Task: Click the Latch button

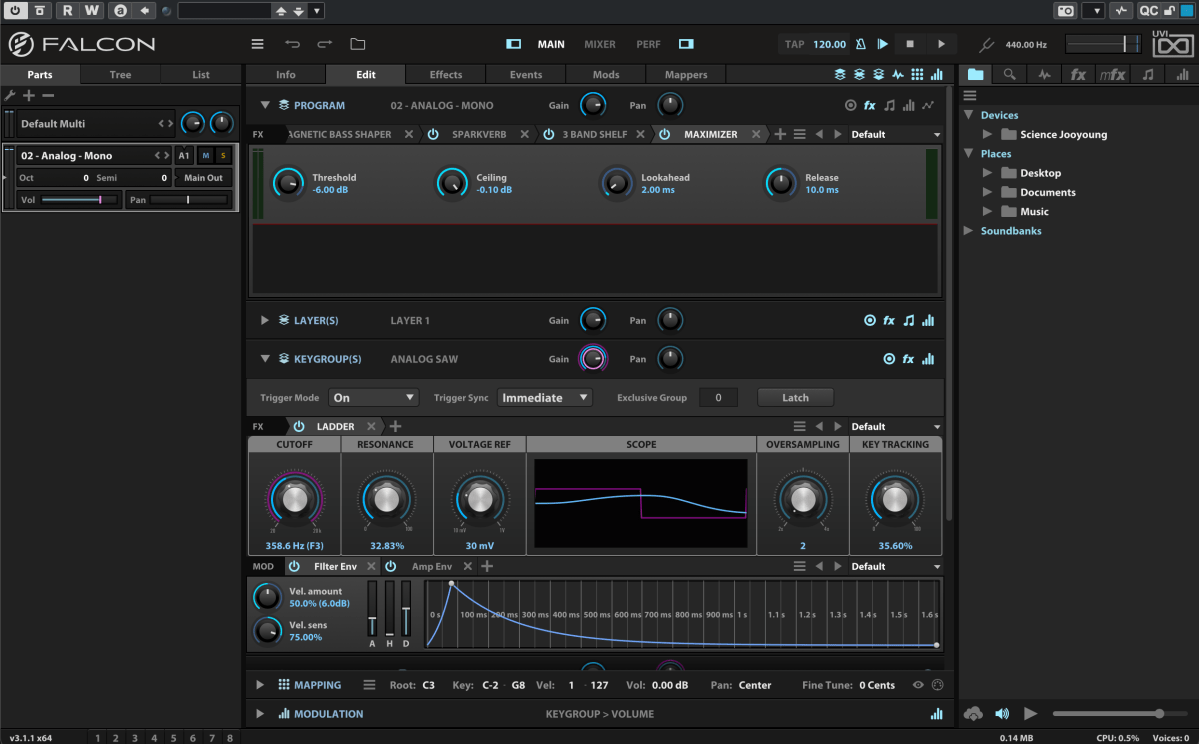Action: pos(795,397)
